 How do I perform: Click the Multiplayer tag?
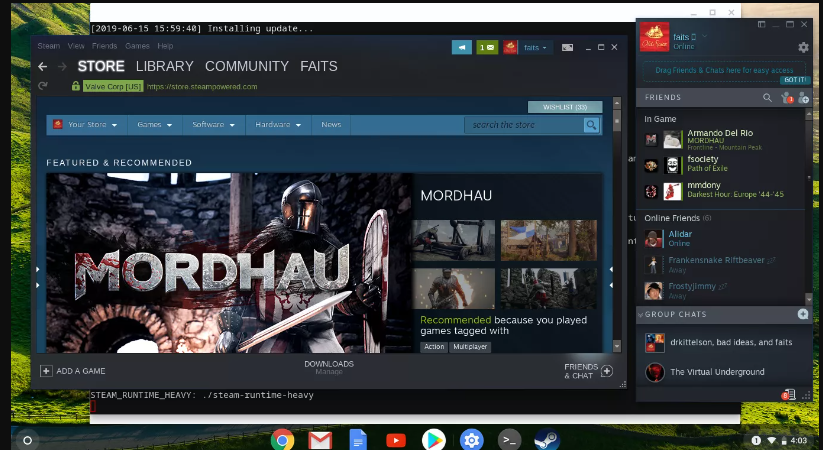coord(470,347)
